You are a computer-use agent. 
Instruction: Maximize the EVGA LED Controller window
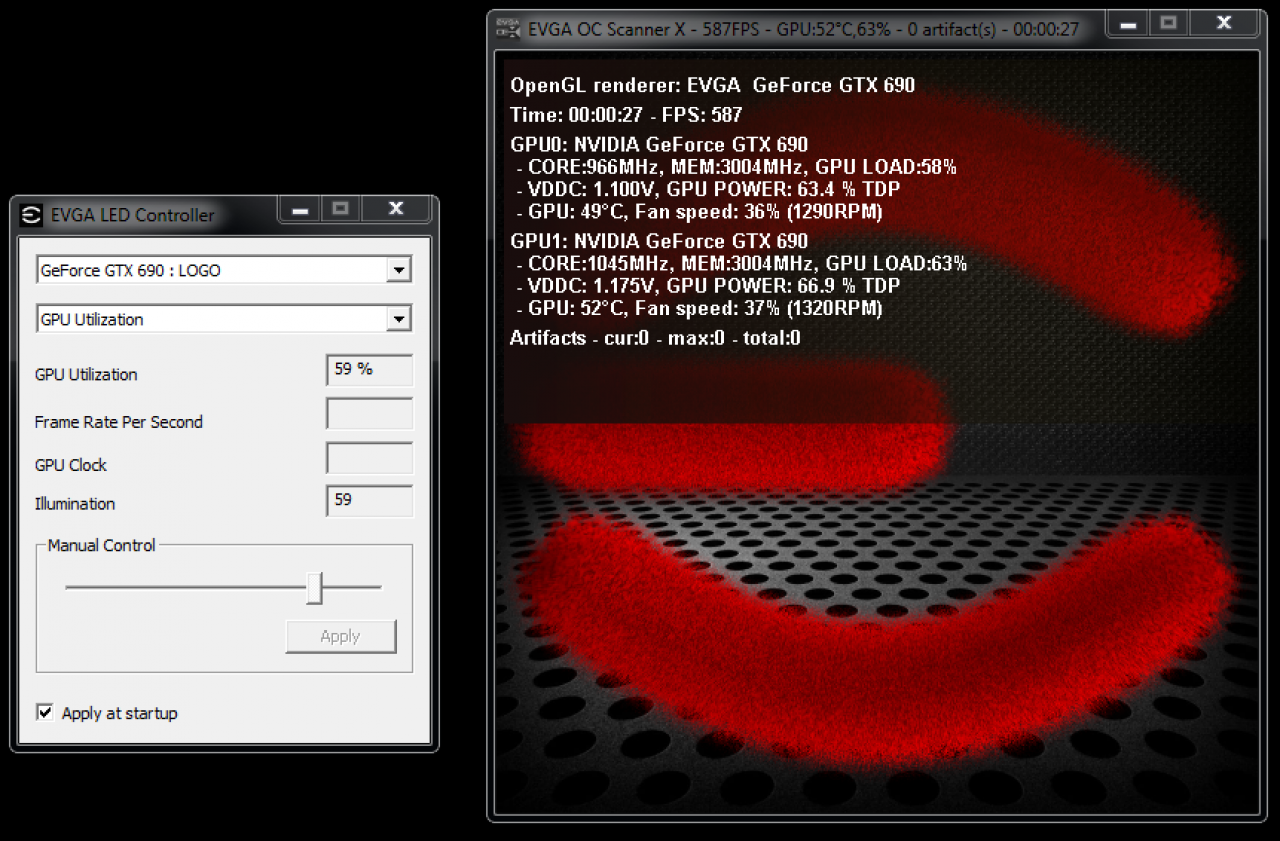click(x=340, y=208)
